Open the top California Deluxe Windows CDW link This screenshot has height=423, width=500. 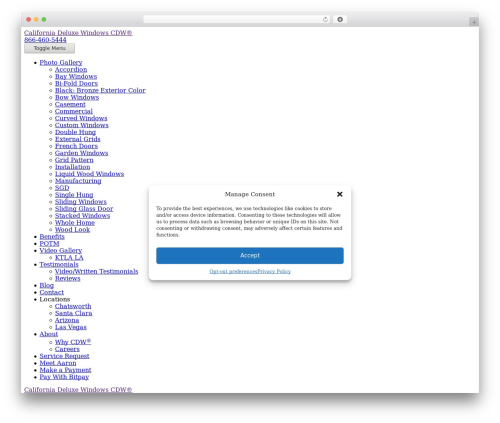coord(78,33)
